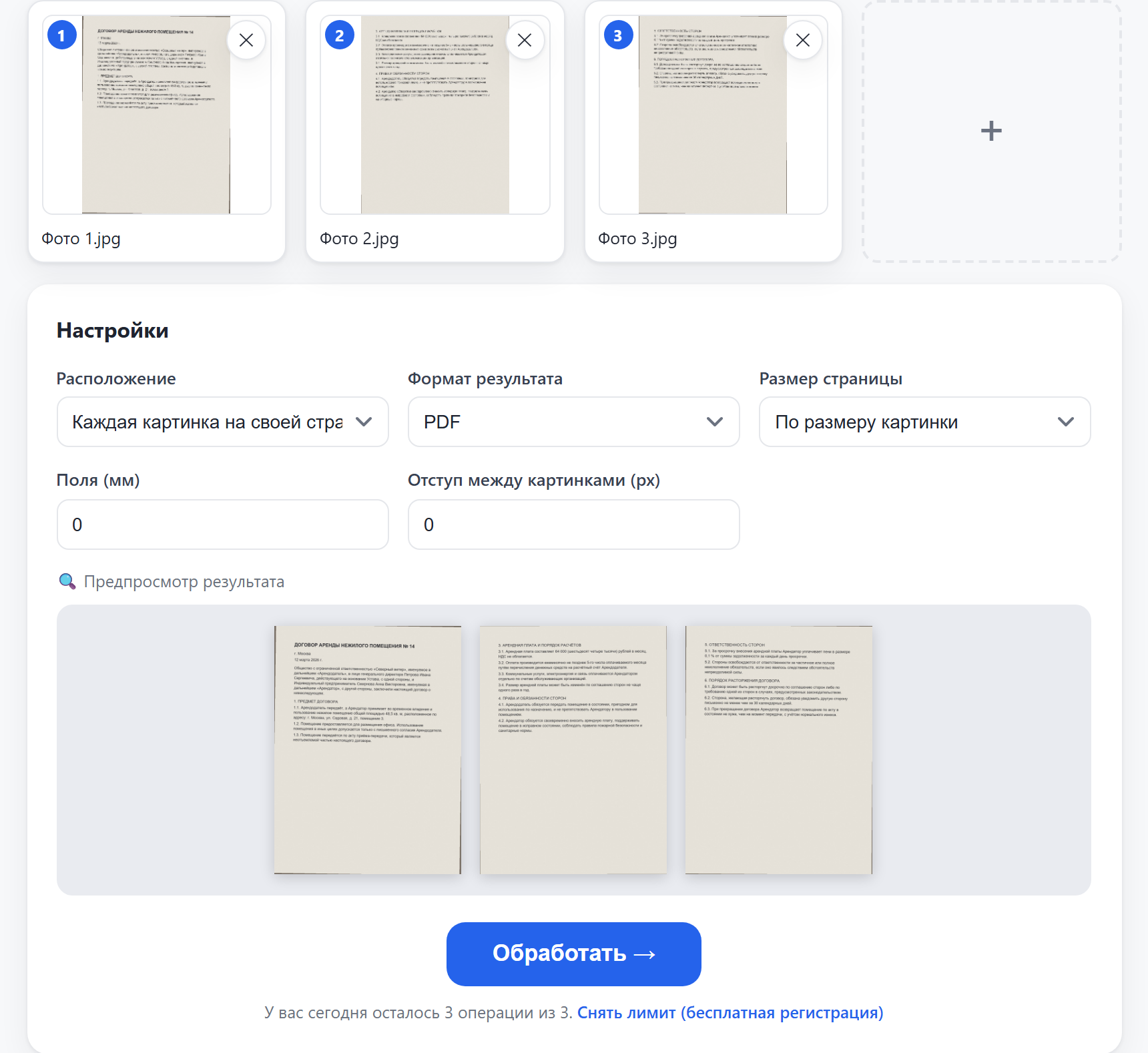The height and width of the screenshot is (1053, 1148).
Task: Open the Размер страницы dropdown
Action: [x=925, y=422]
